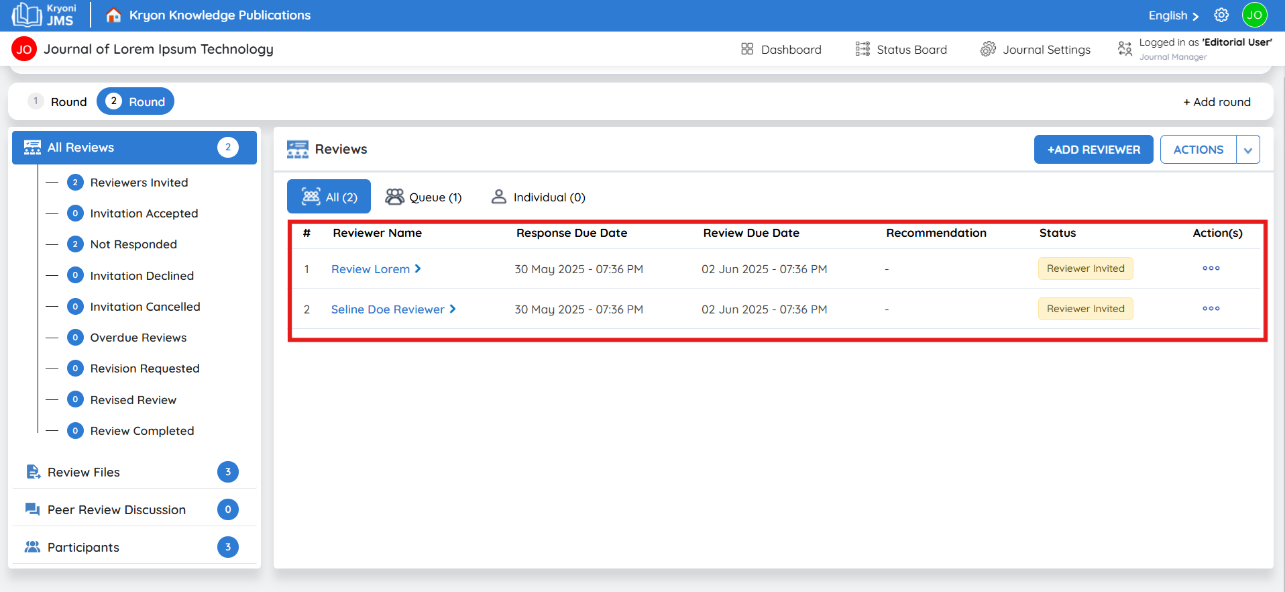
Task: Click the Reviews panel header icon
Action: pos(297,149)
